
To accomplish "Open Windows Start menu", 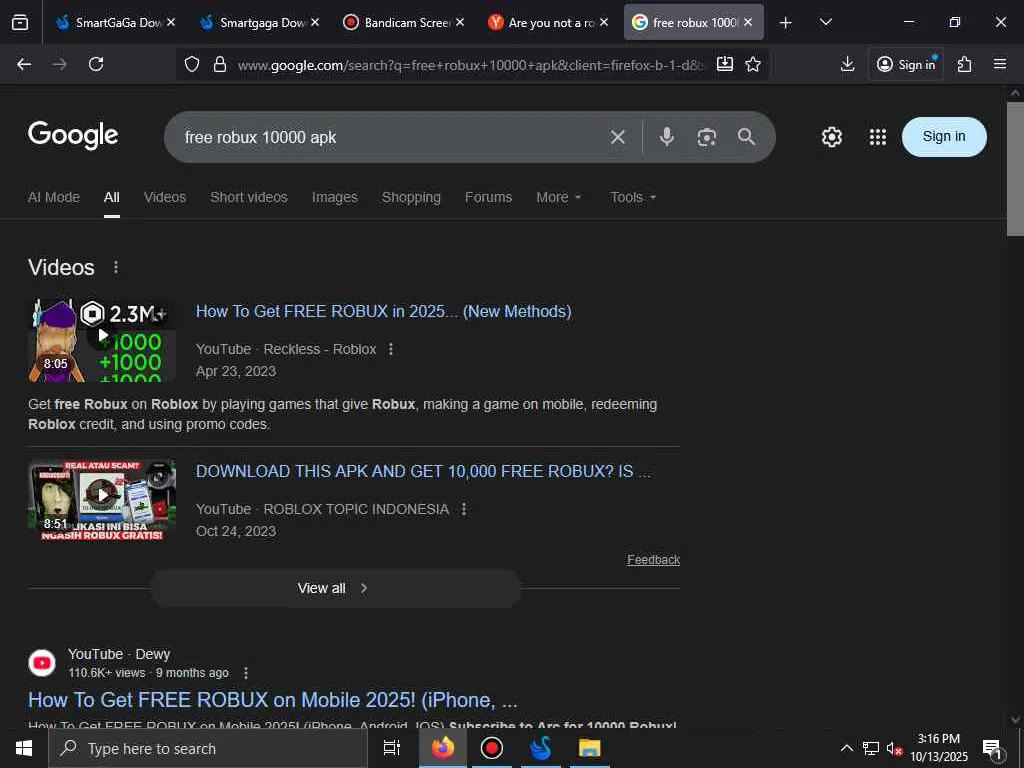I will tap(24, 748).
